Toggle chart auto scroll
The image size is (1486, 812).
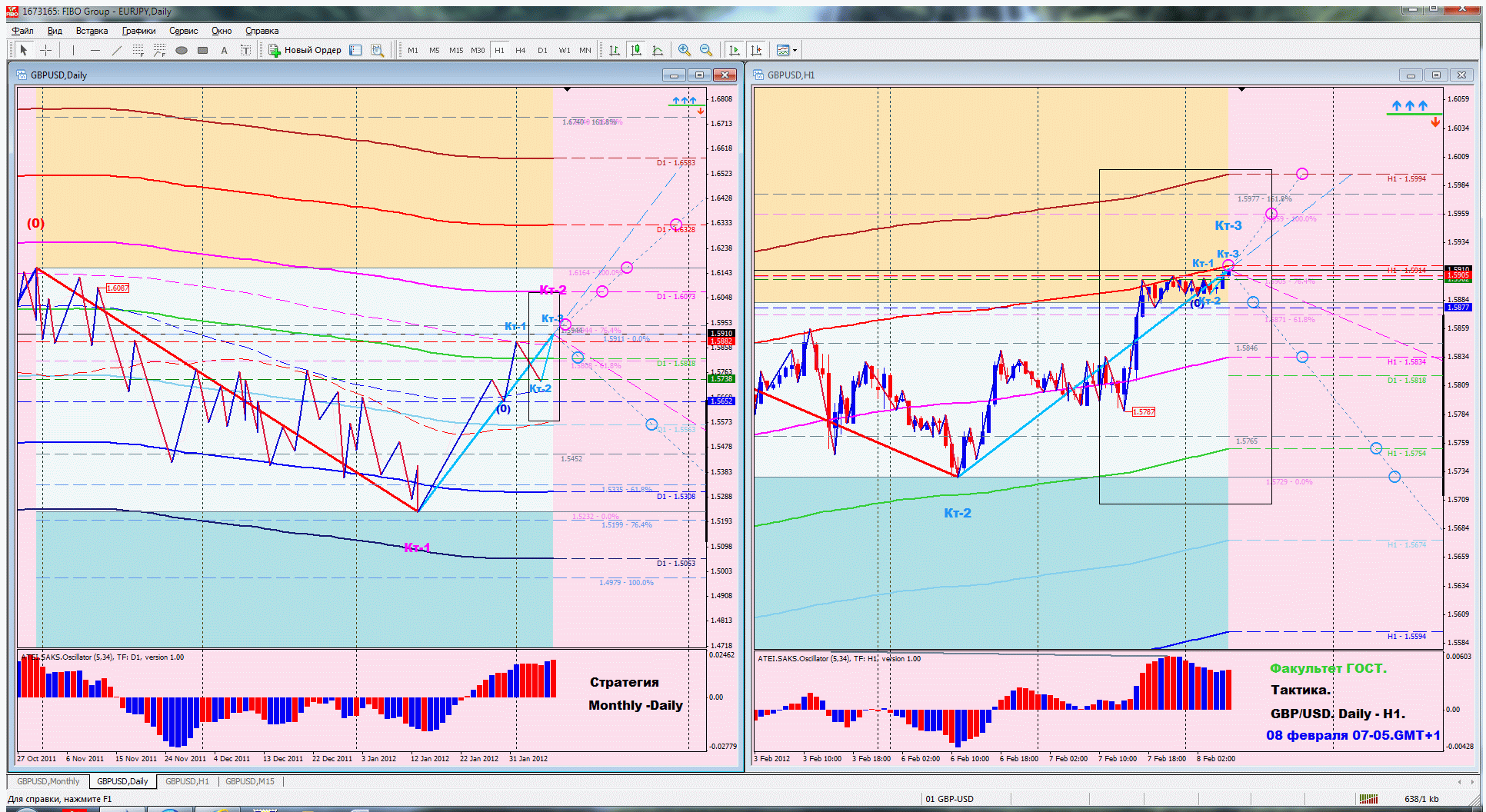(x=735, y=50)
